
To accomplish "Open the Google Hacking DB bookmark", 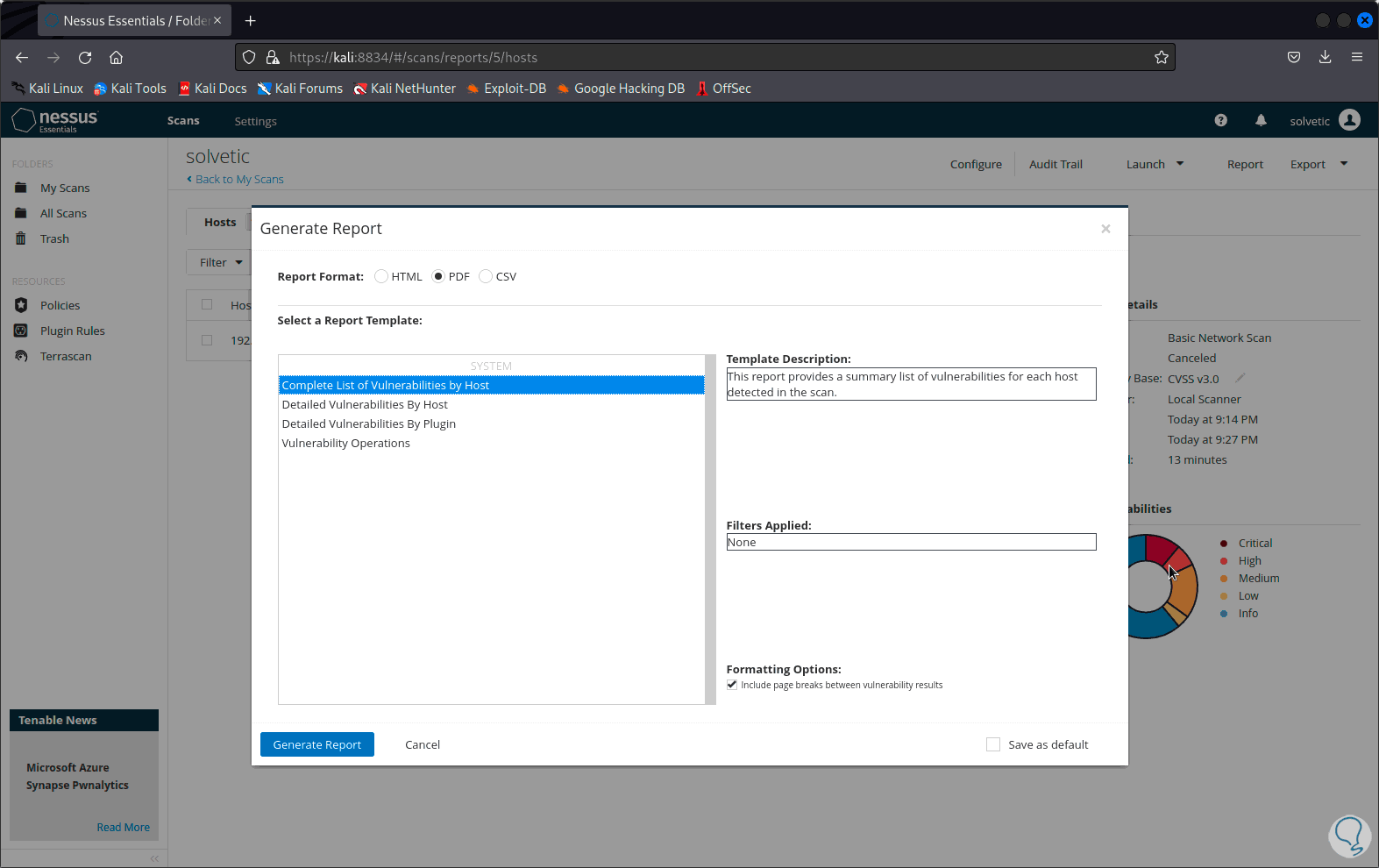I will 621,89.
